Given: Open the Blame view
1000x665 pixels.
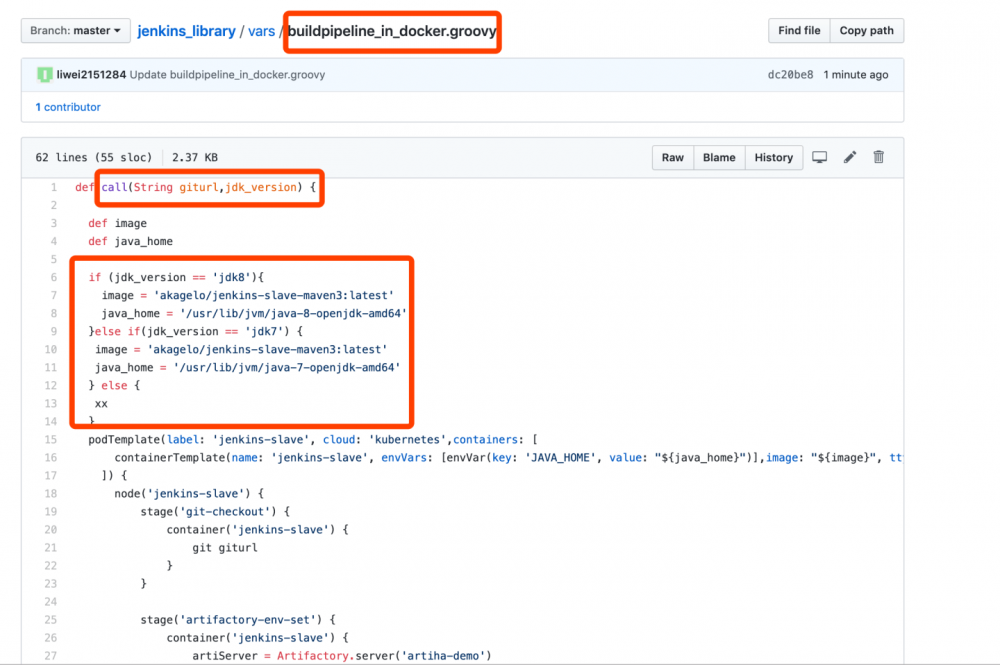Looking at the screenshot, I should [x=719, y=158].
